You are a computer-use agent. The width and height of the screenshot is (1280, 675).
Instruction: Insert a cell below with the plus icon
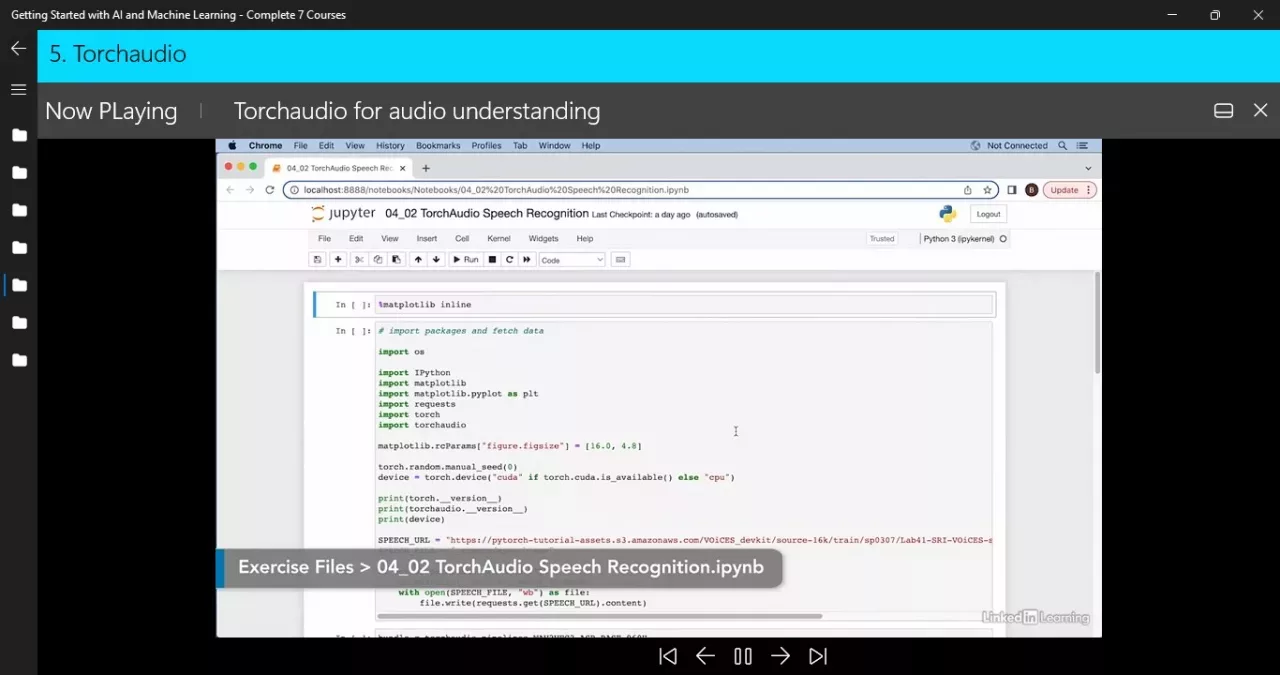(338, 260)
